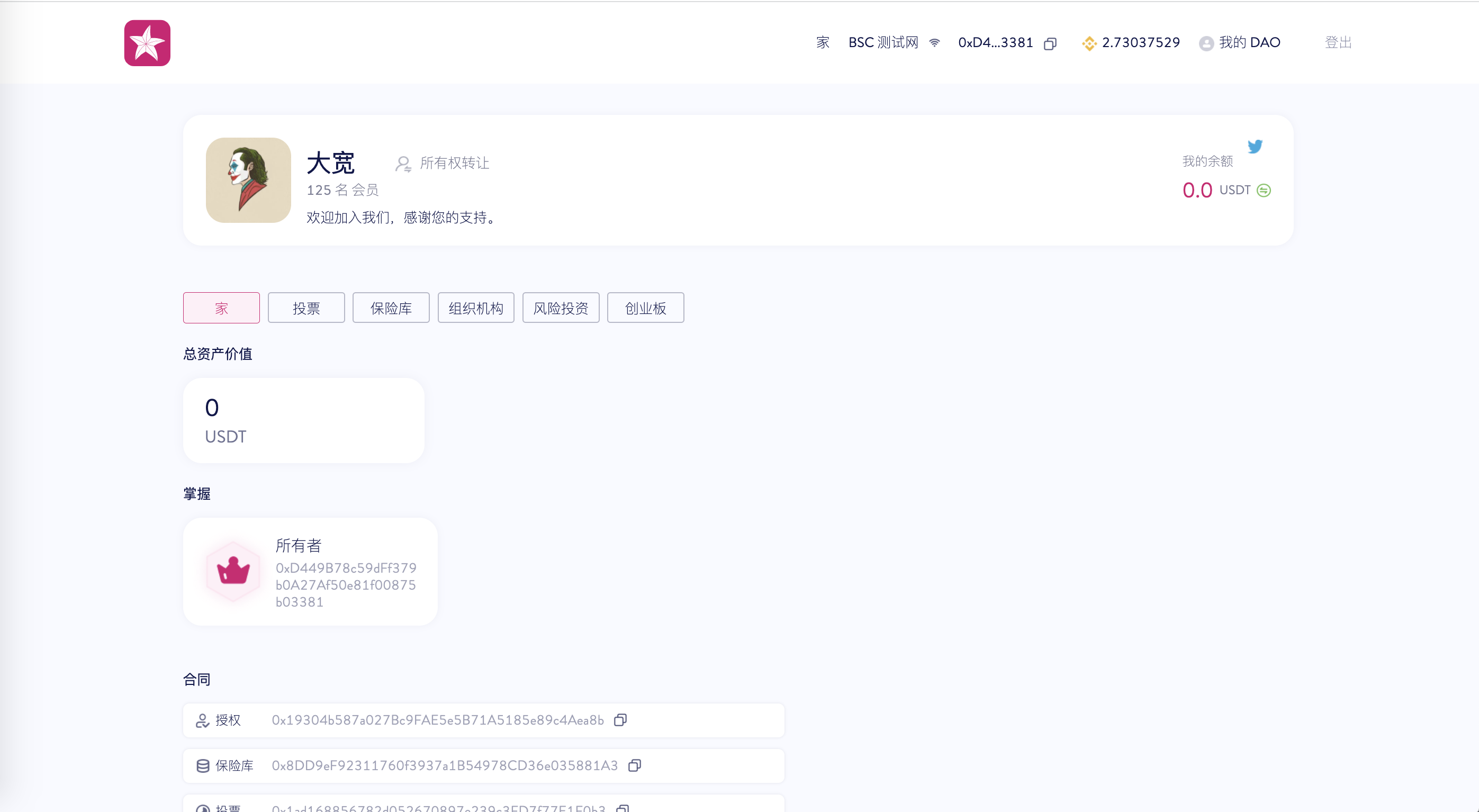Click the 我的 DAO avatar icon
1479x812 pixels.
tap(1206, 43)
